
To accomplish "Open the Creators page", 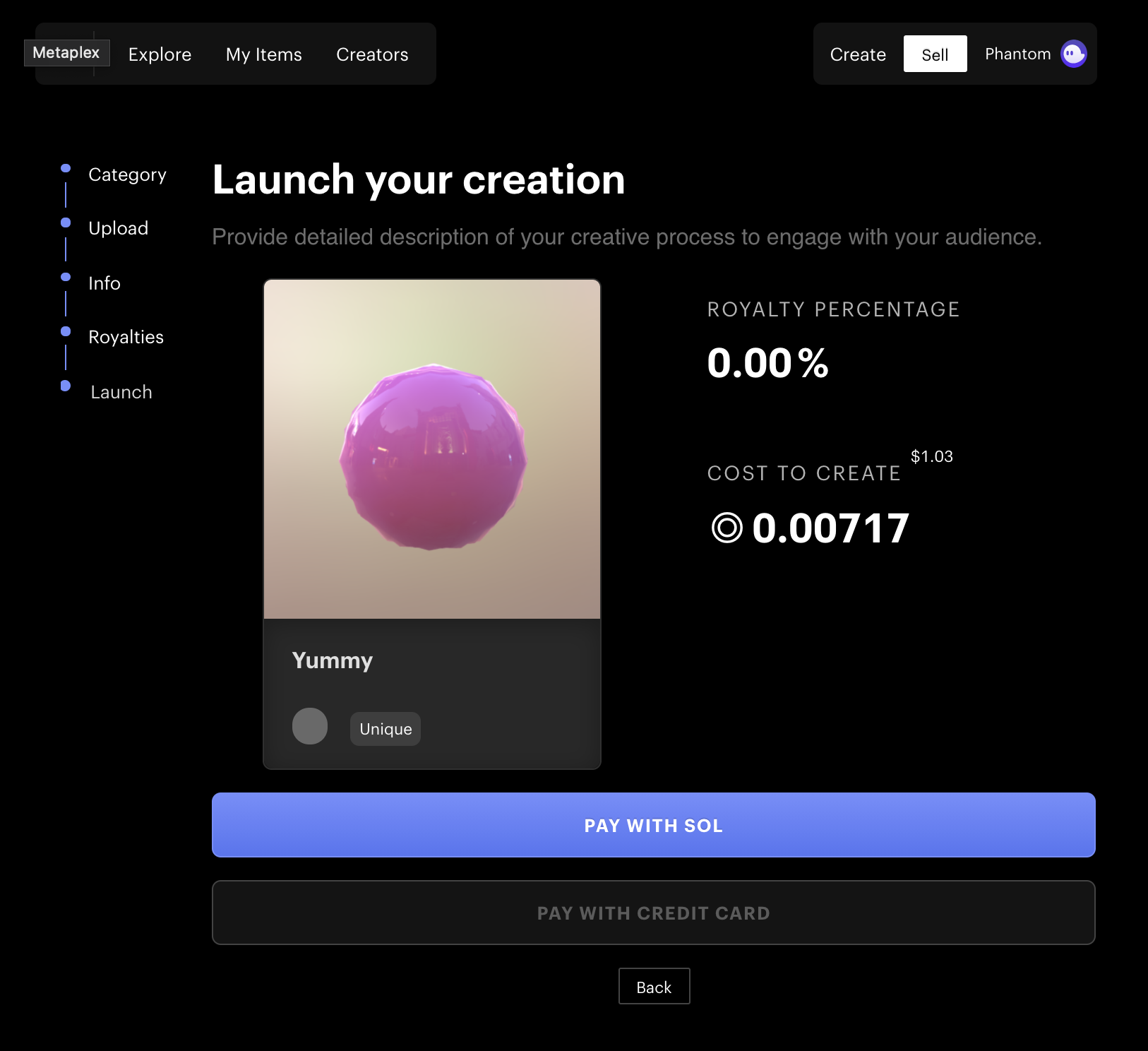I will (x=372, y=54).
